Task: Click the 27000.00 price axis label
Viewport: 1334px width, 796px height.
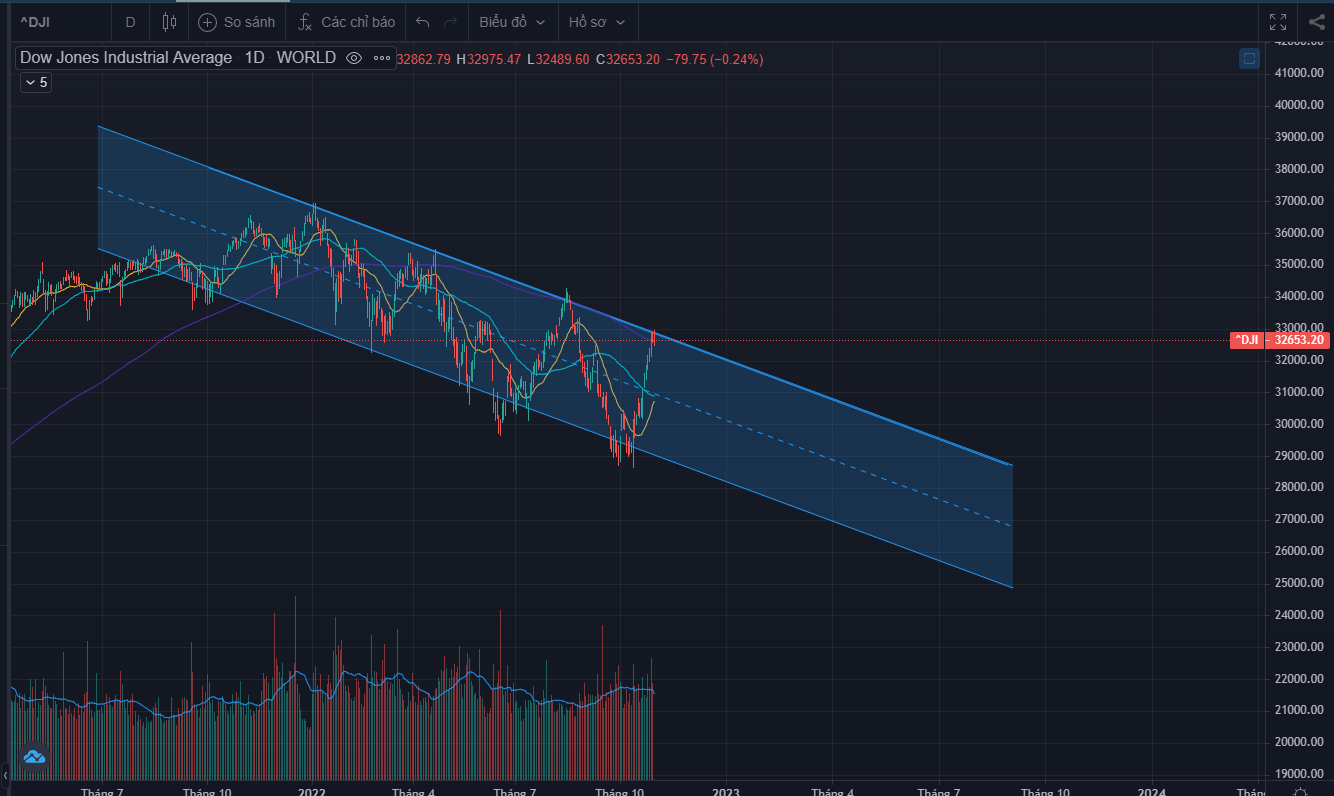Action: [x=1298, y=519]
